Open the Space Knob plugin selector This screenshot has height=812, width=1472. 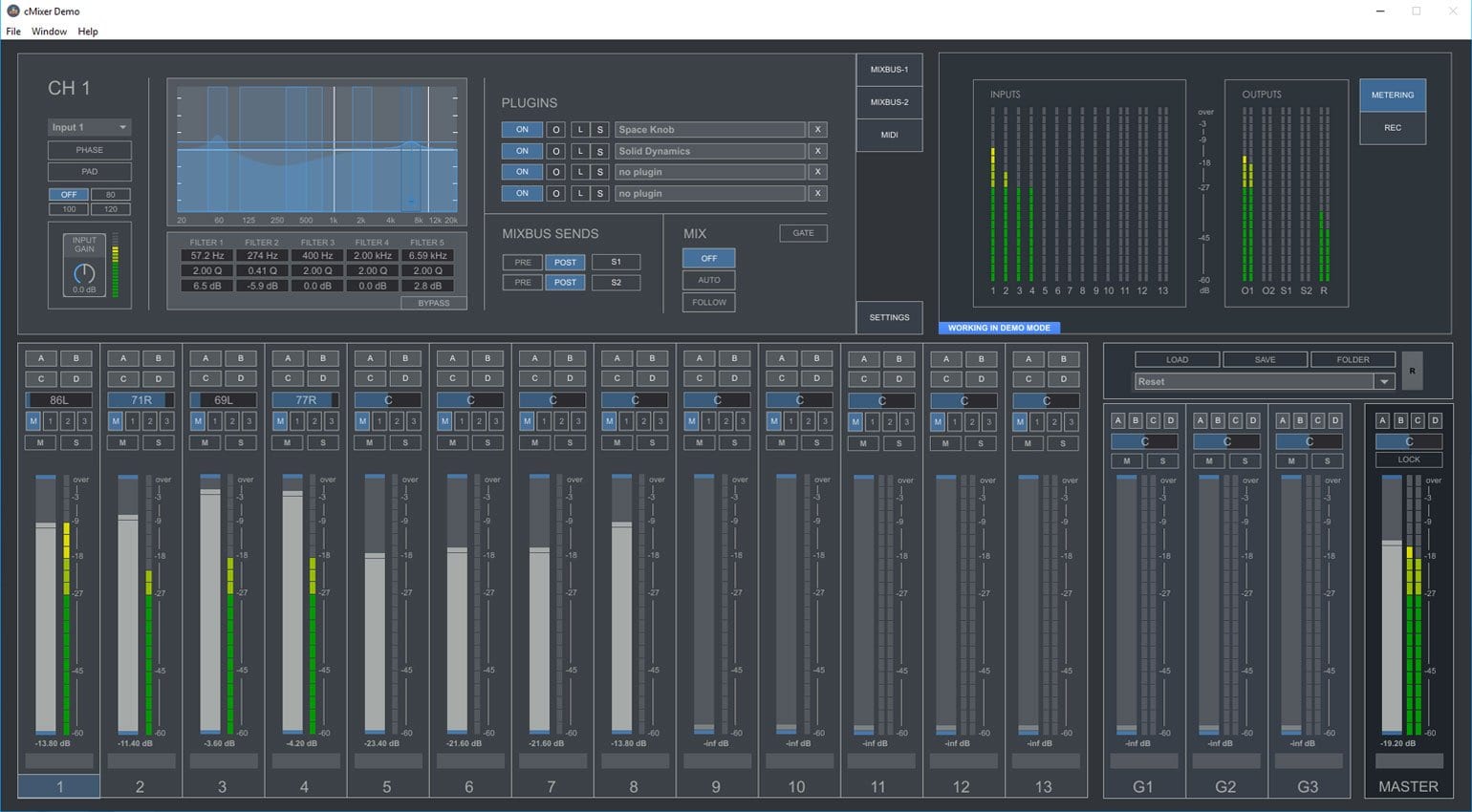709,130
